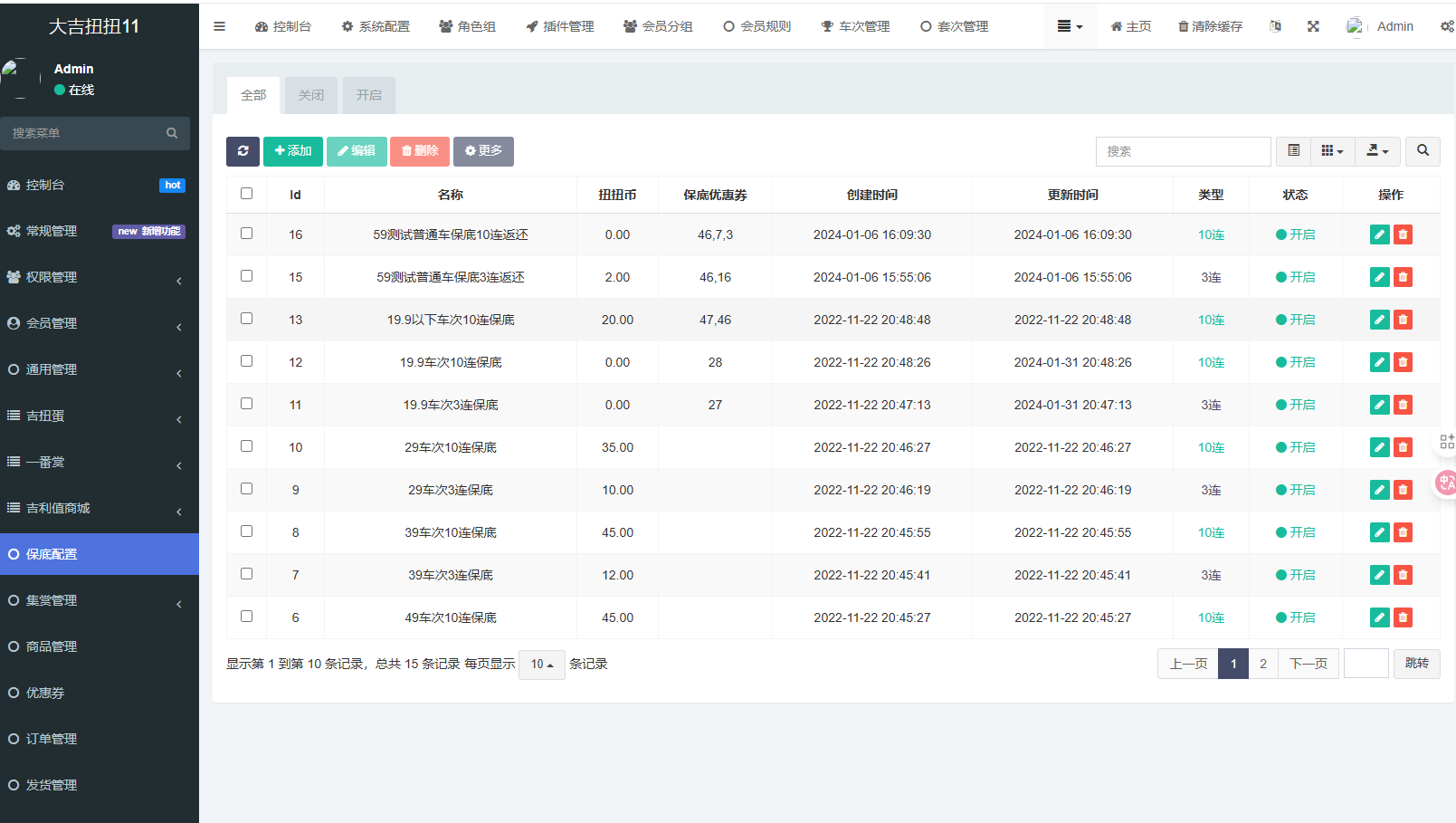Click the table search input field

1183,151
